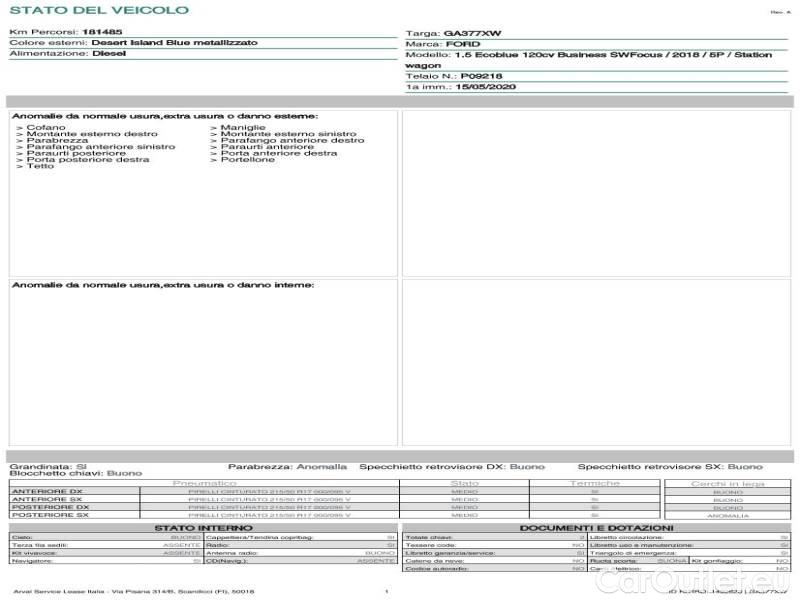This screenshot has width=800, height=600.
Task: Click 'Porta anteriore destra' entry
Action: pos(279,153)
